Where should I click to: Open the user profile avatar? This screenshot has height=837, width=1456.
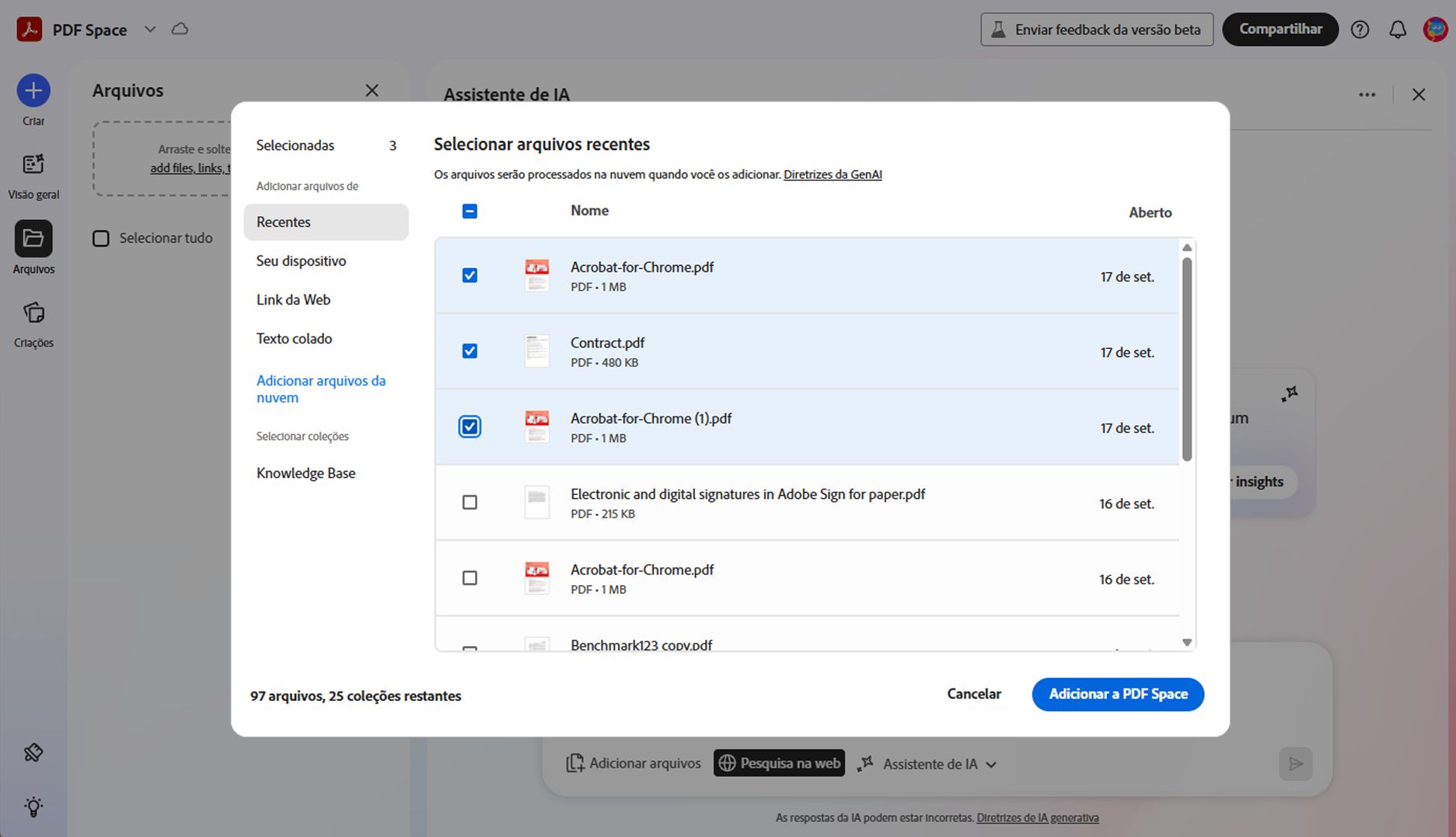pos(1435,30)
